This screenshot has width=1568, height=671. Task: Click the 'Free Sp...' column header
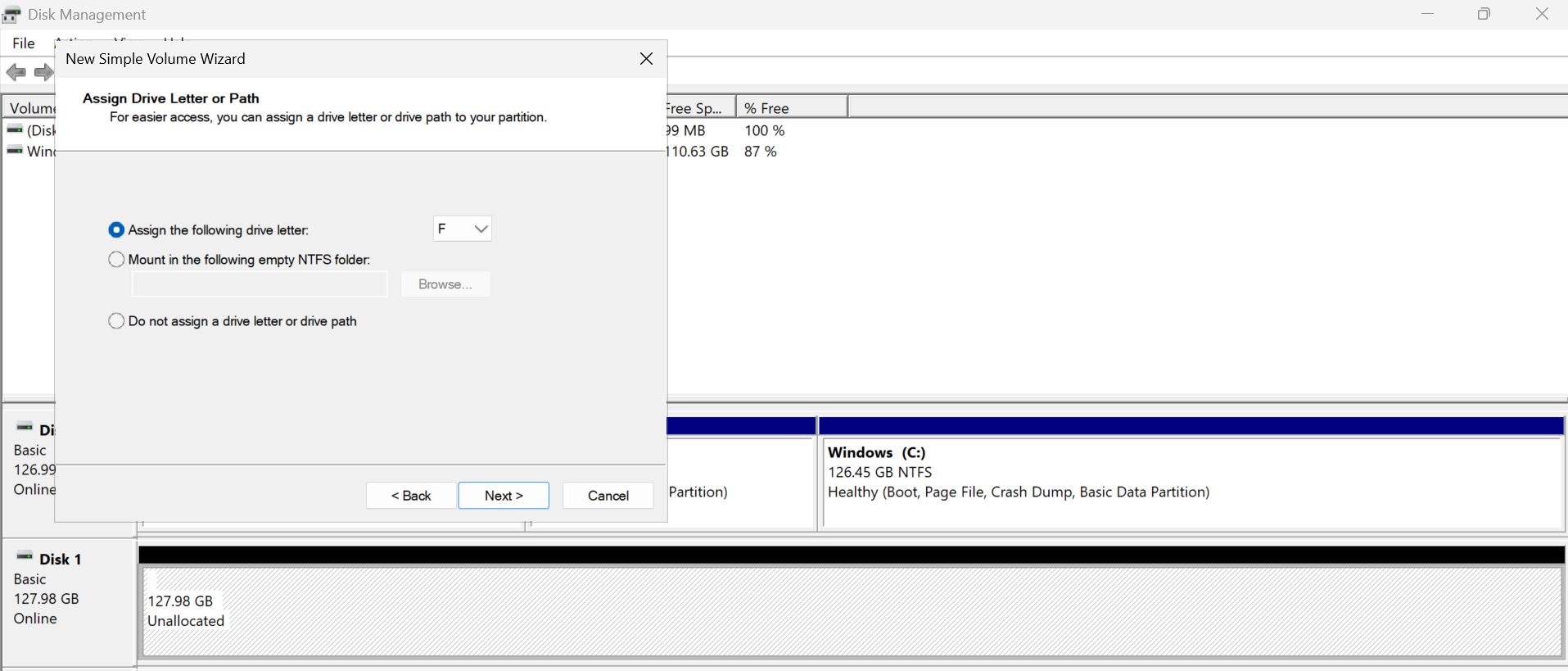click(x=701, y=108)
